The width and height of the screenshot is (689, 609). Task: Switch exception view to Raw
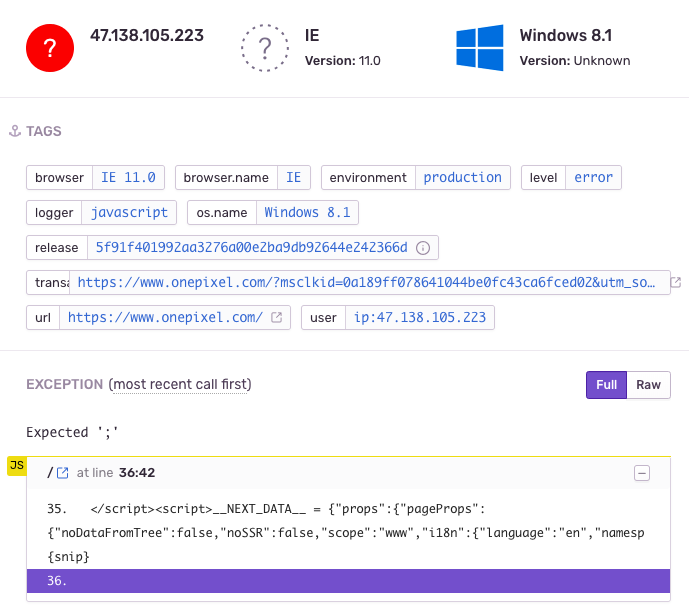[648, 385]
